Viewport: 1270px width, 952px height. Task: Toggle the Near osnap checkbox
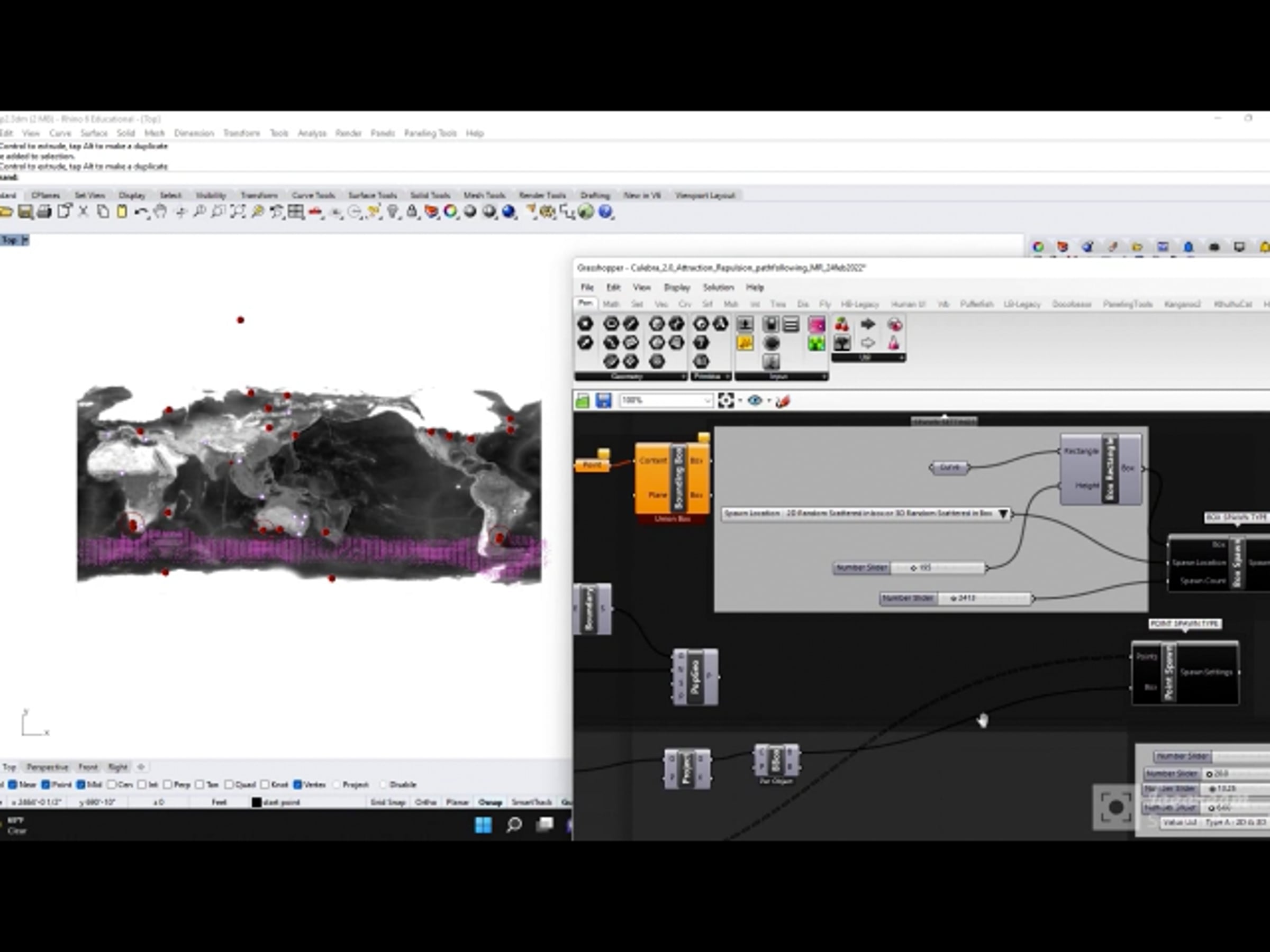12,784
